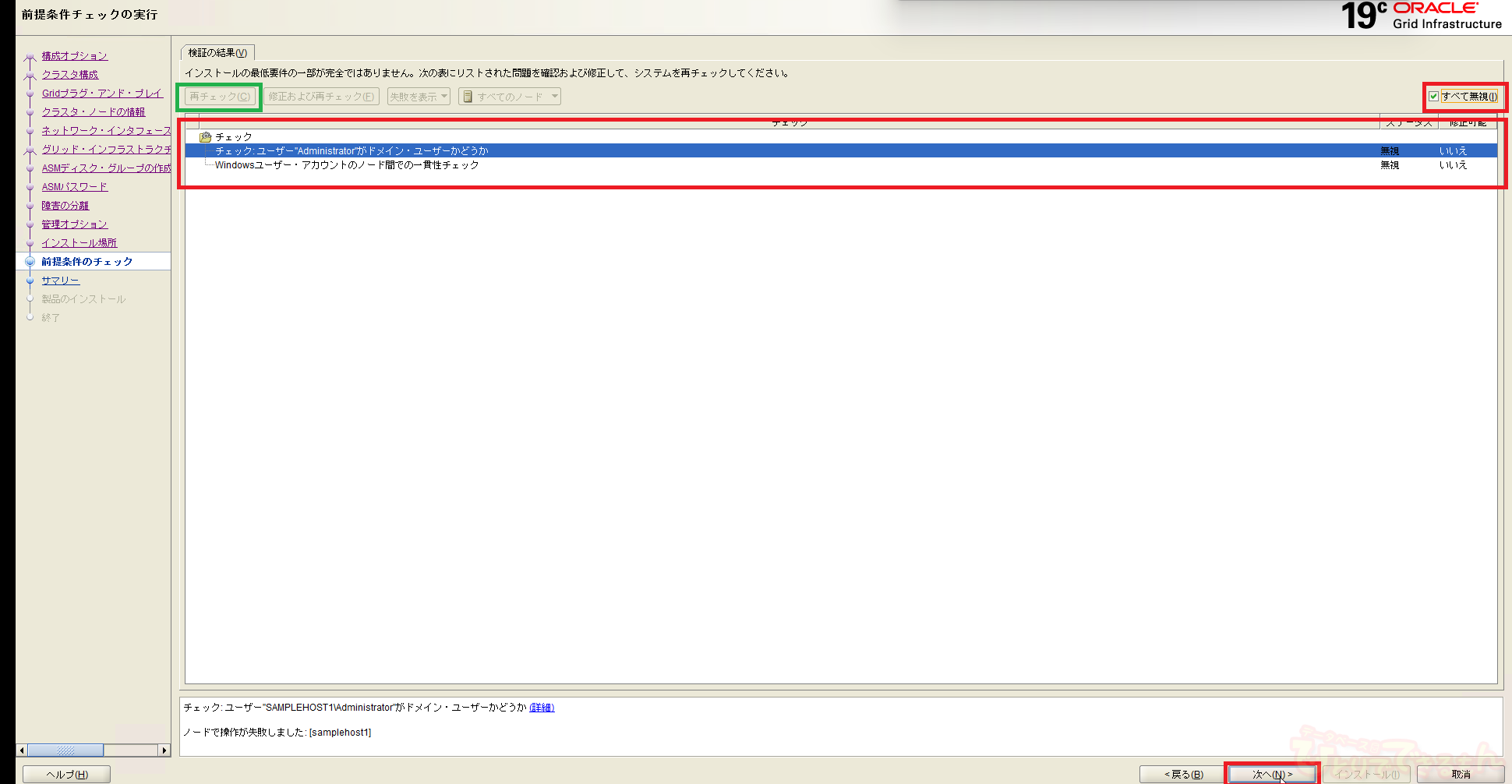This screenshot has width=1512, height=784.
Task: Click the sidebar horizontal scrollbar thumb
Action: point(66,750)
